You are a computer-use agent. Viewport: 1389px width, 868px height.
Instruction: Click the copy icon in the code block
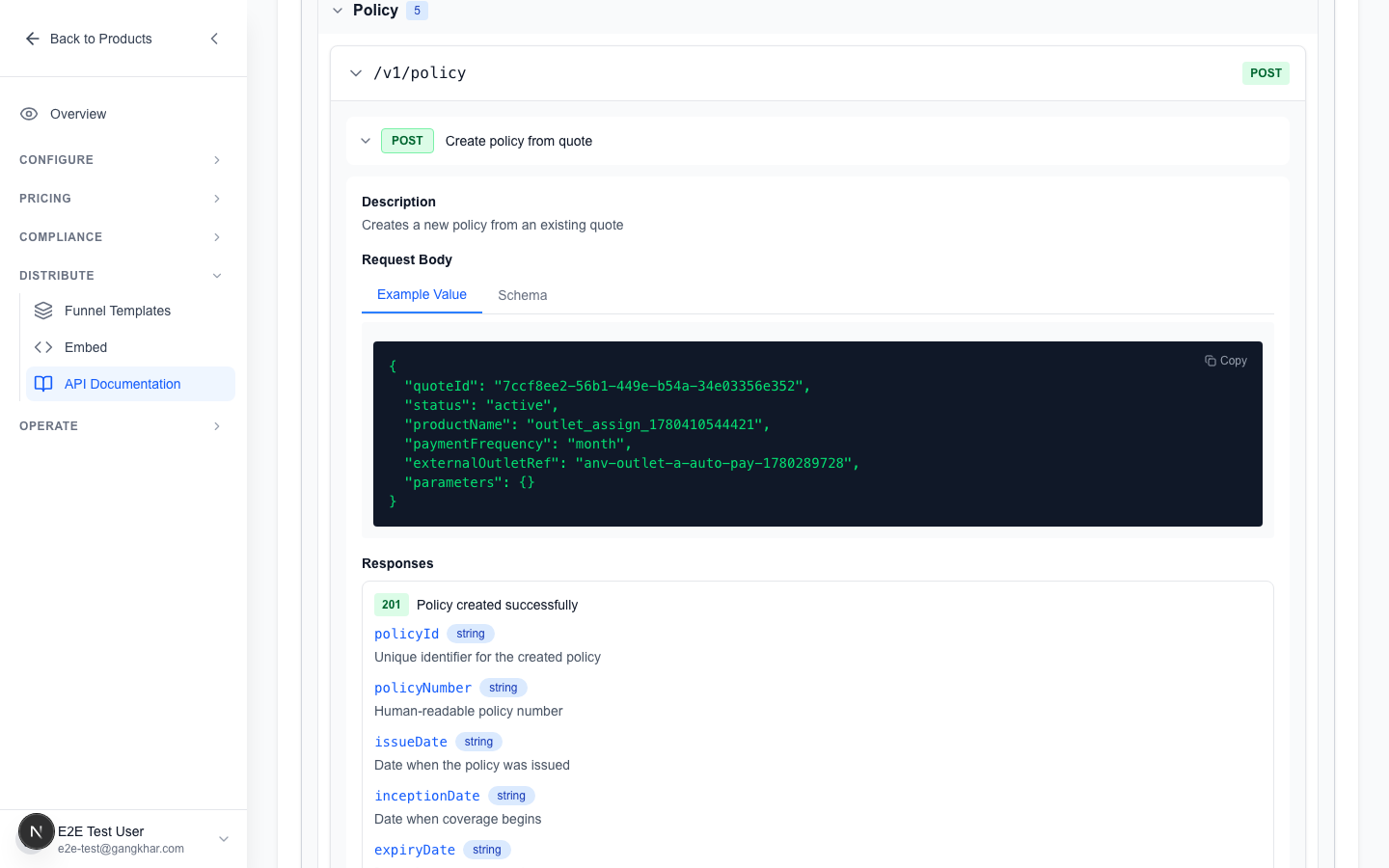[x=1210, y=361]
